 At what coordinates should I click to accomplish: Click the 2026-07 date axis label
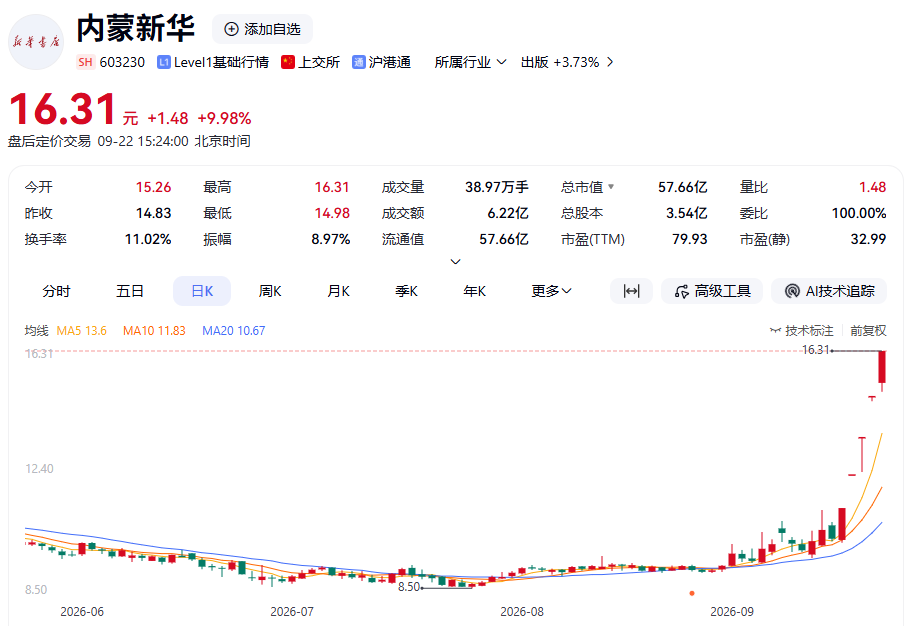[x=292, y=612]
